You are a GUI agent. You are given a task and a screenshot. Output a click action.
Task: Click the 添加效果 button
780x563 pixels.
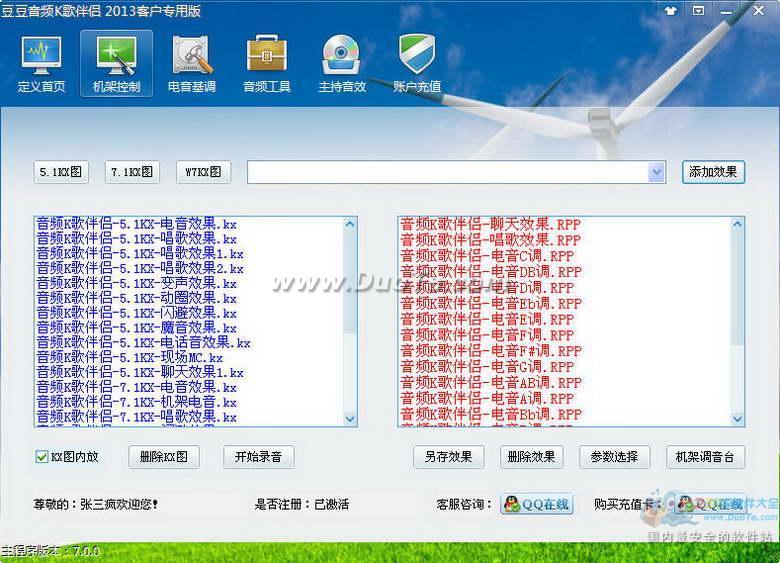point(713,172)
